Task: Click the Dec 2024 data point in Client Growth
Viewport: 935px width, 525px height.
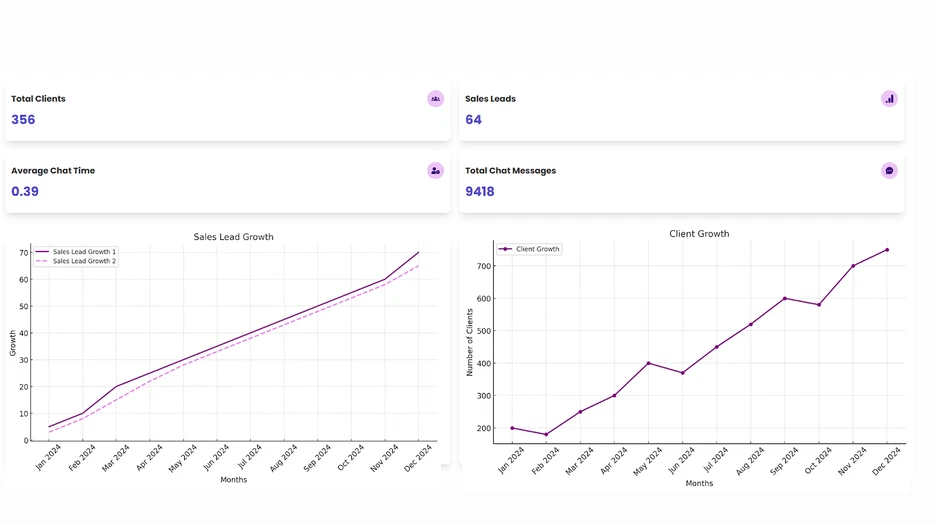Action: point(887,250)
